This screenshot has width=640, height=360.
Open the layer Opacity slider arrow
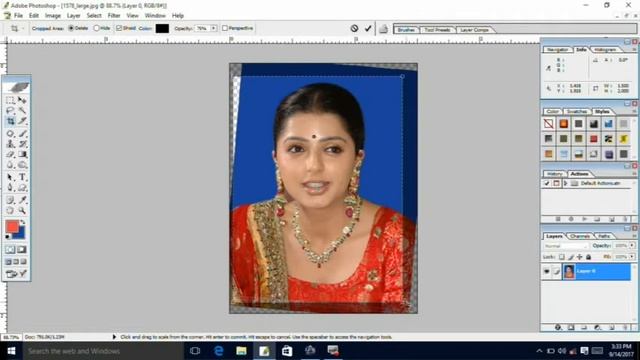coord(632,245)
